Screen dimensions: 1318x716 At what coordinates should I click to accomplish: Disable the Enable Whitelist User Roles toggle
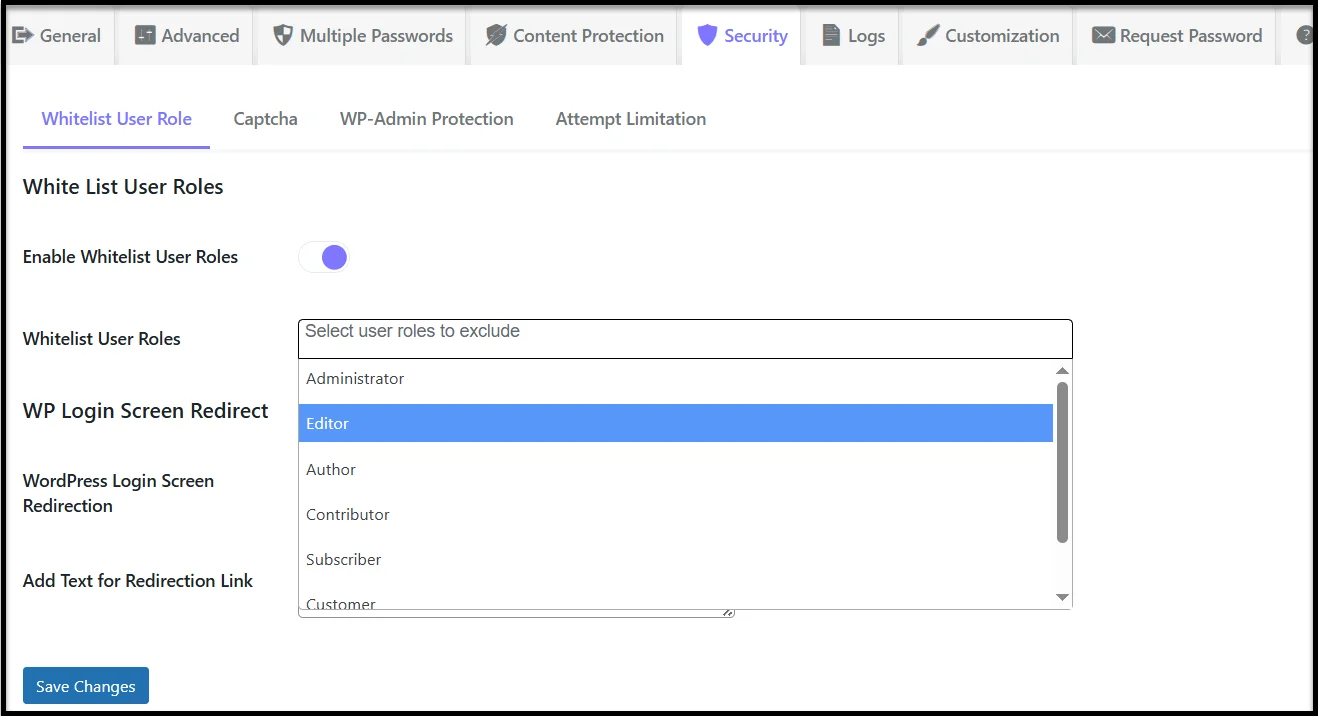pos(323,257)
